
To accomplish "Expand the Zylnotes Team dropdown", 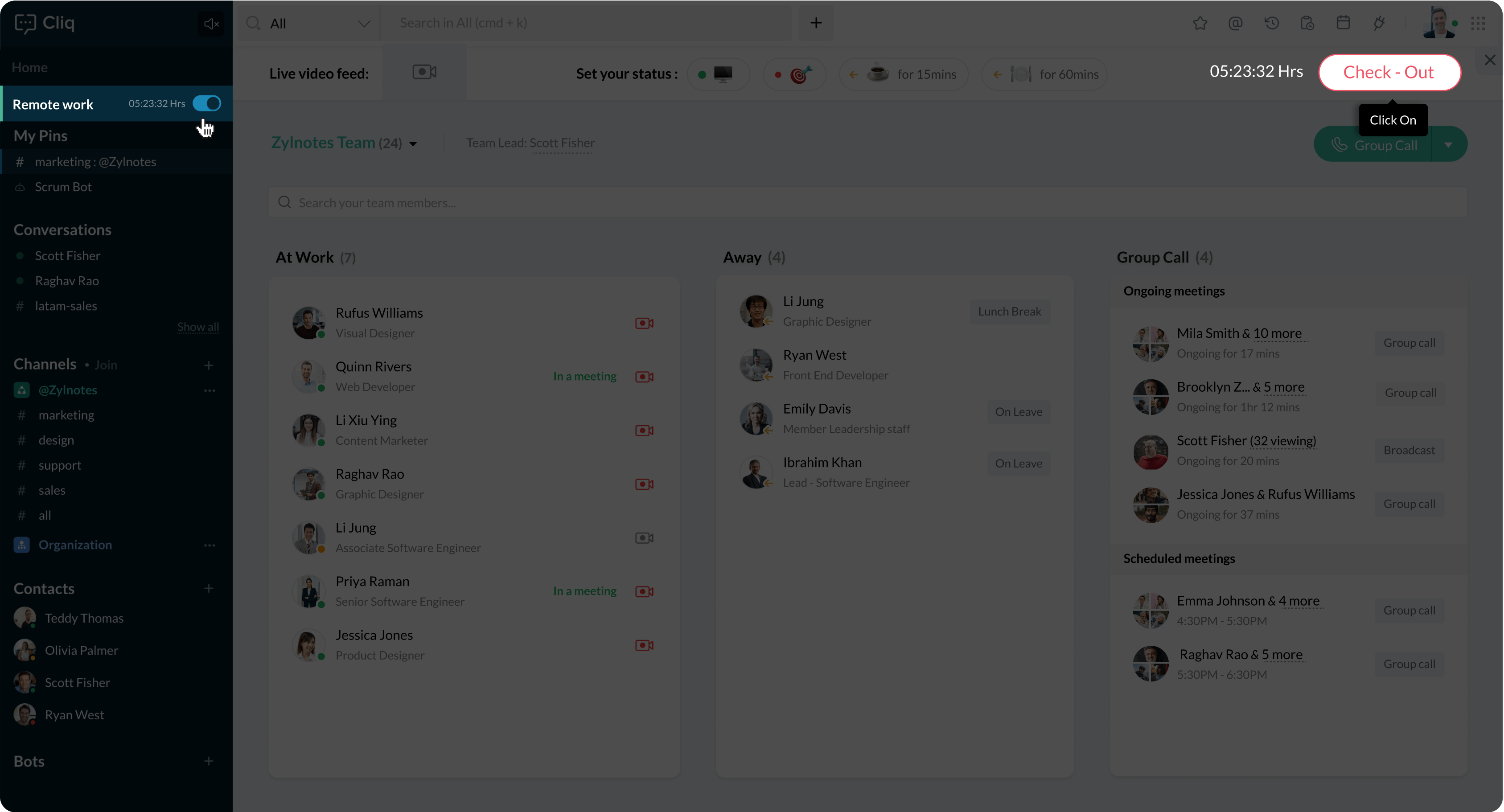I will click(x=413, y=144).
